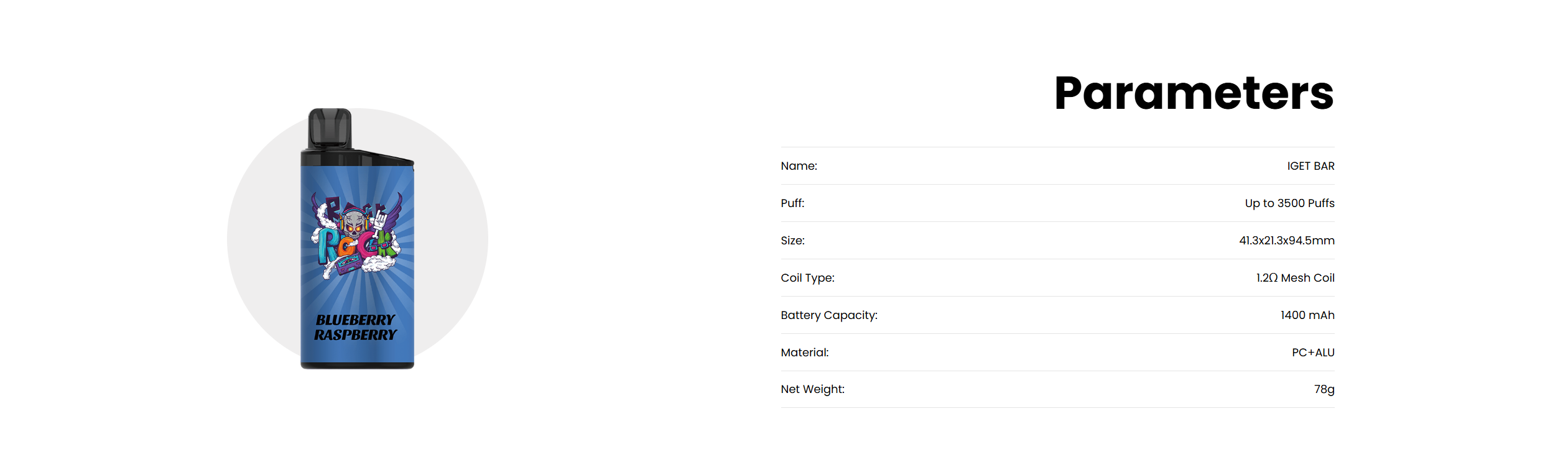Click the Parameters heading
The image size is (1568, 467).
[x=1194, y=93]
